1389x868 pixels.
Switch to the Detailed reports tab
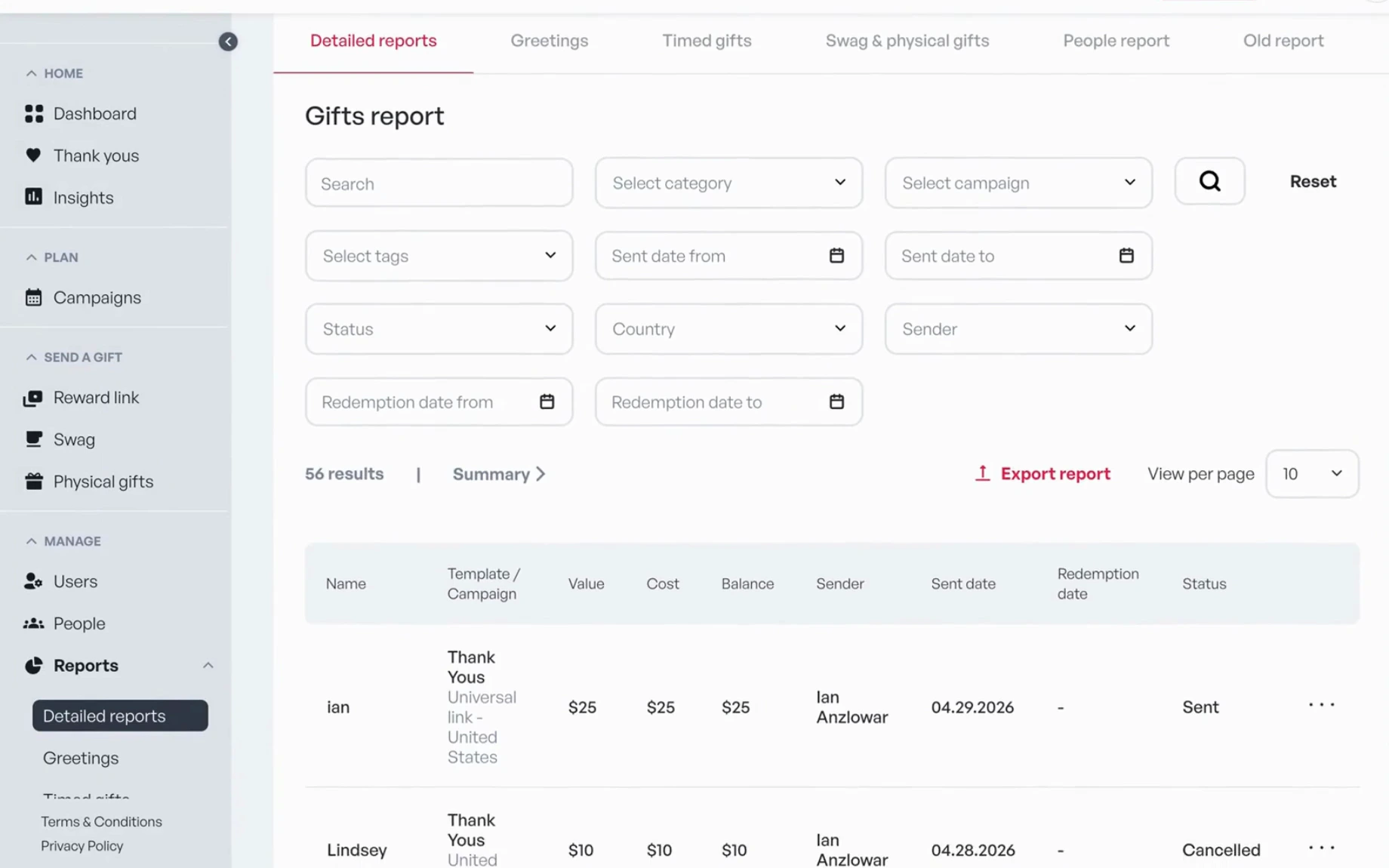point(373,41)
